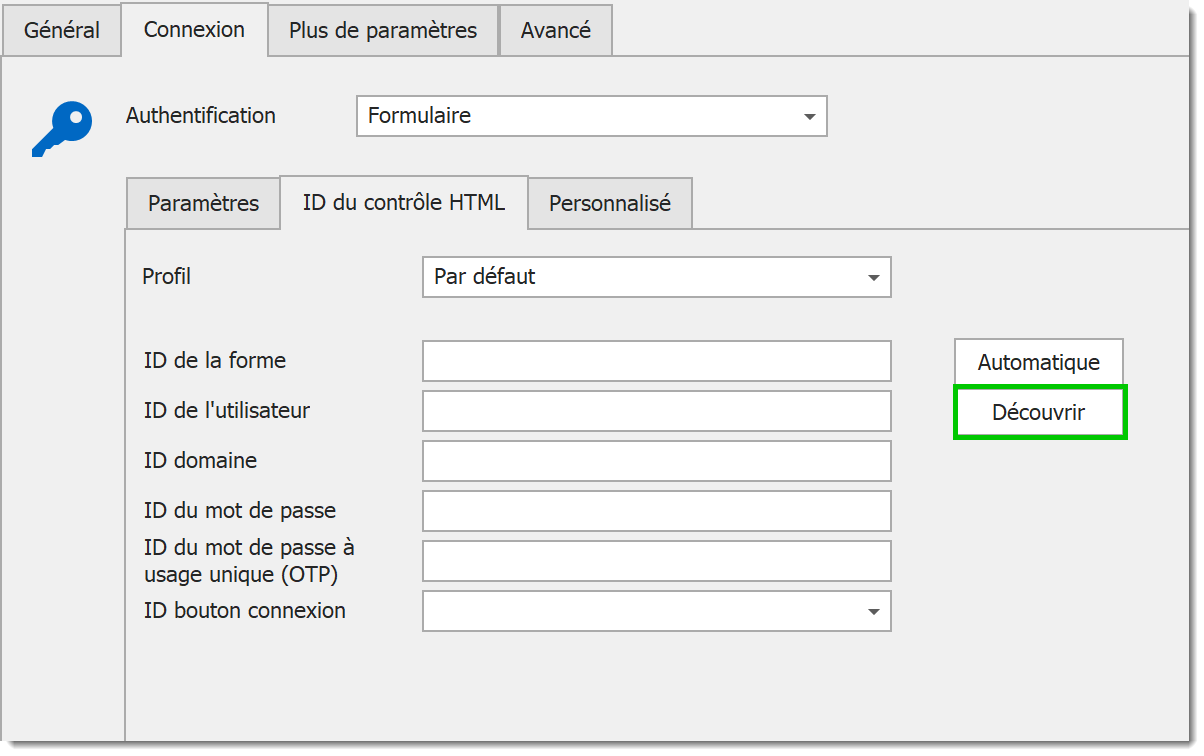Focus the ID de l'utilisateur input box
This screenshot has height=756, width=1204.
656,411
